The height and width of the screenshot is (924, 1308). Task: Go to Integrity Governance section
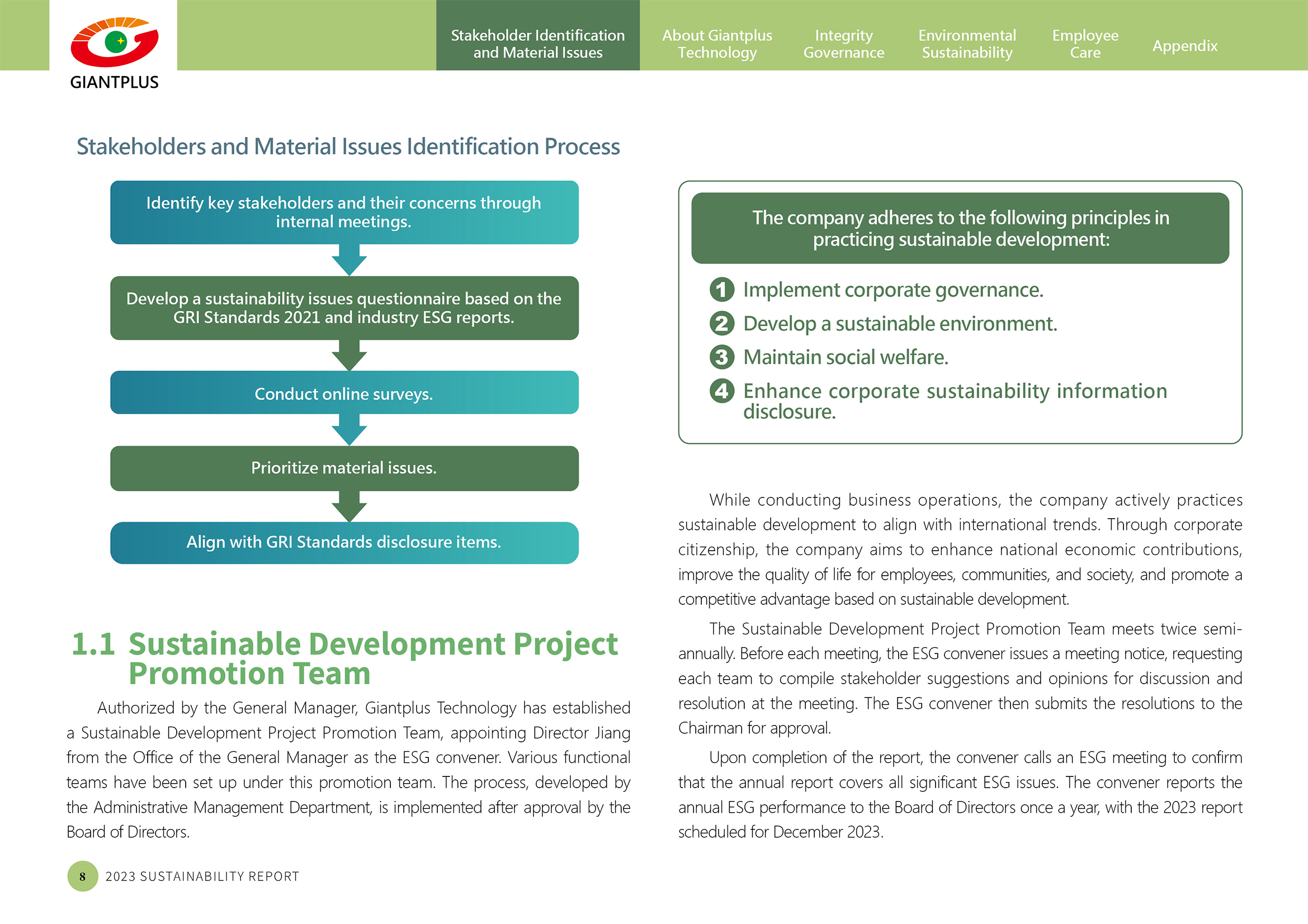point(843,44)
